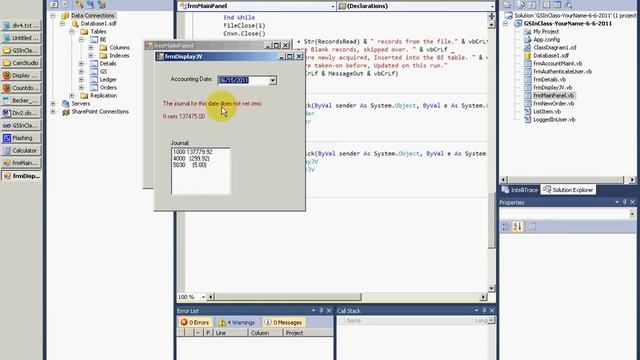Sort Error List by Line column
Image resolution: width=640 pixels, height=360 pixels.
pos(230,333)
